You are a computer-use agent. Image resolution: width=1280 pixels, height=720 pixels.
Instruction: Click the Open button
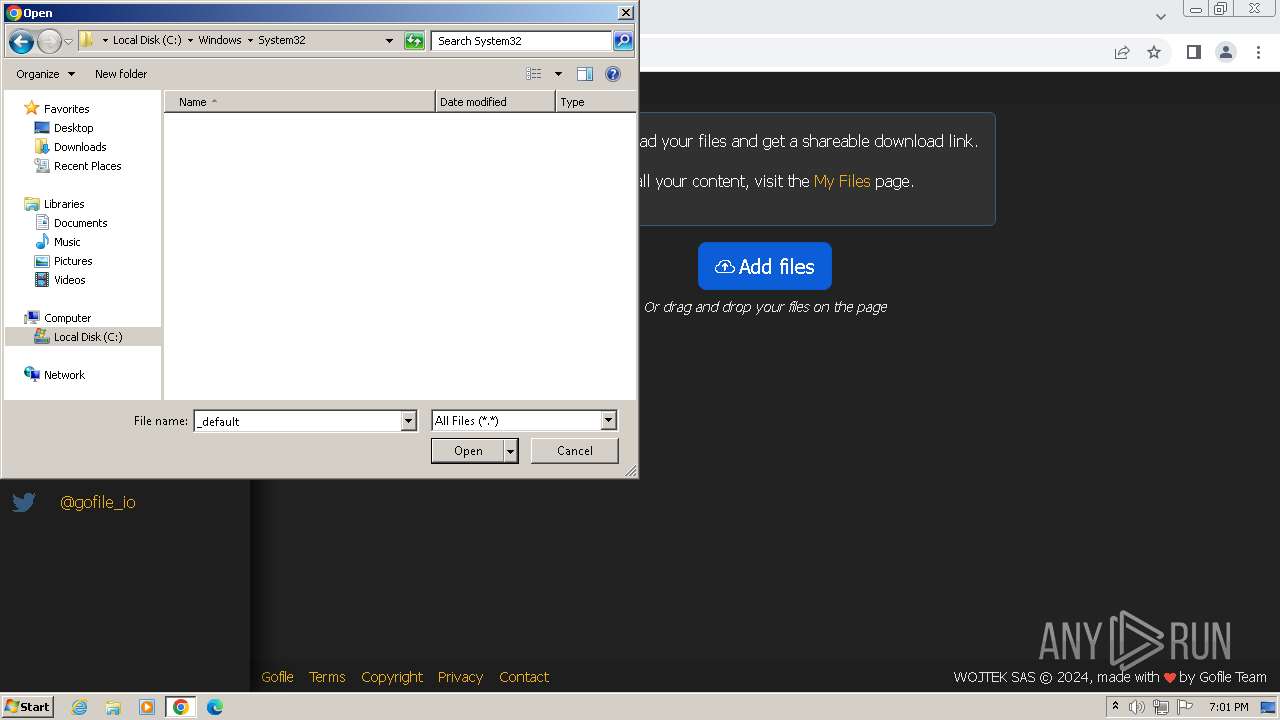click(x=467, y=451)
